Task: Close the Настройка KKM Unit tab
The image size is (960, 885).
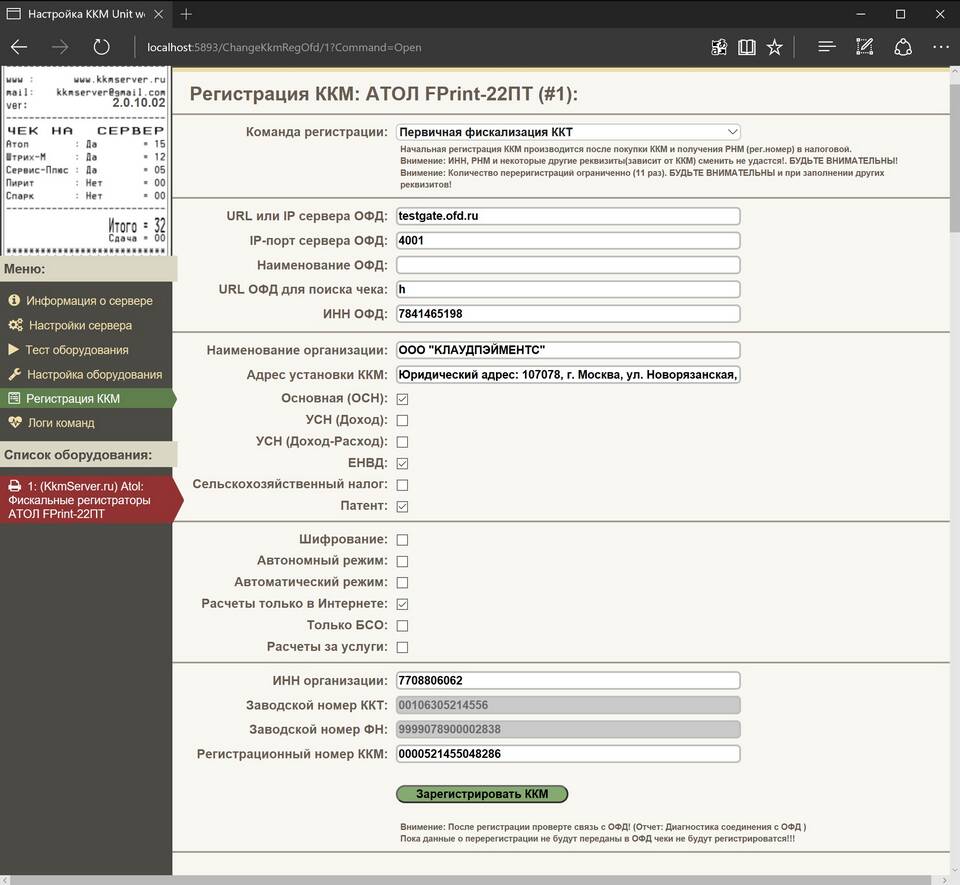Action: tap(159, 13)
